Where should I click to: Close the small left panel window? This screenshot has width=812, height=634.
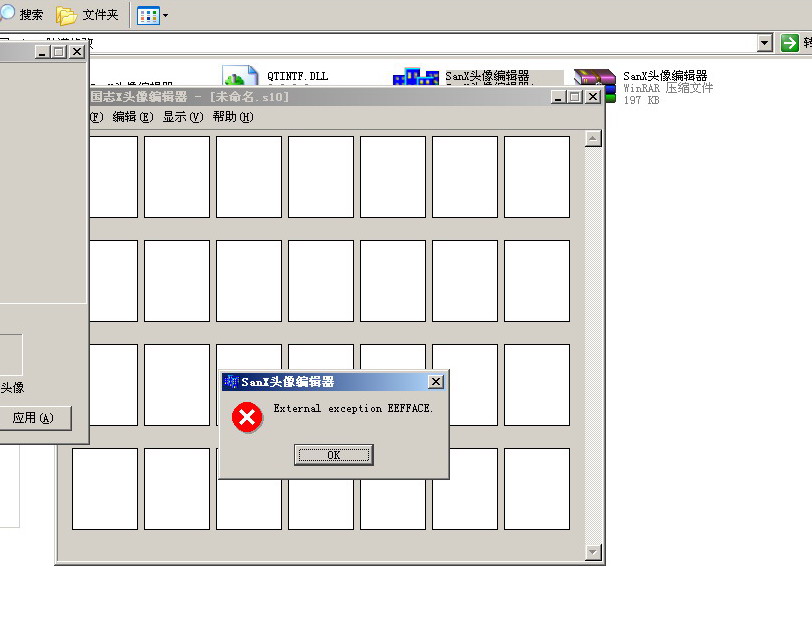[77, 52]
